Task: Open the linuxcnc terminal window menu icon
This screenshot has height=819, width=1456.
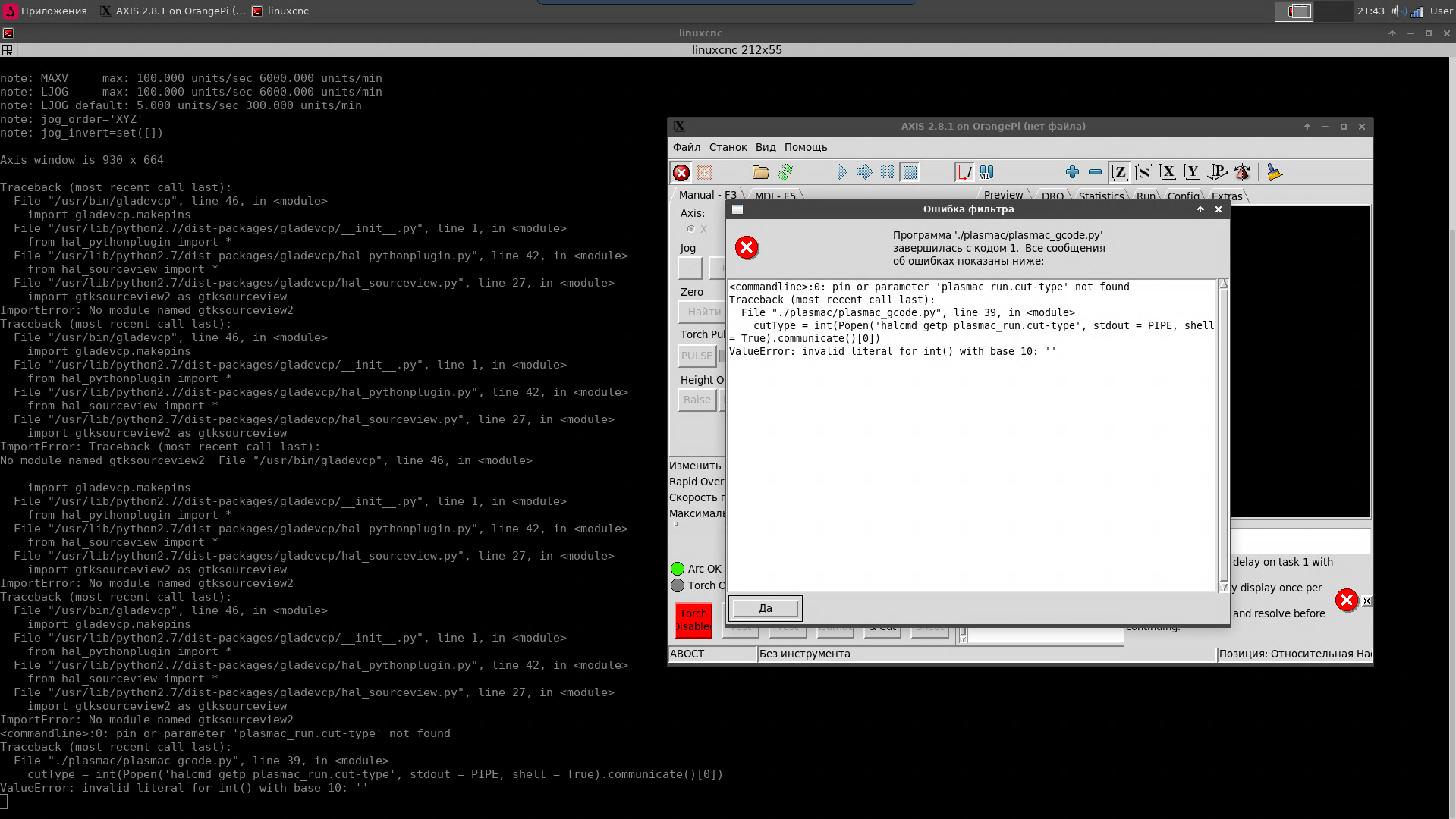Action: coord(8,33)
